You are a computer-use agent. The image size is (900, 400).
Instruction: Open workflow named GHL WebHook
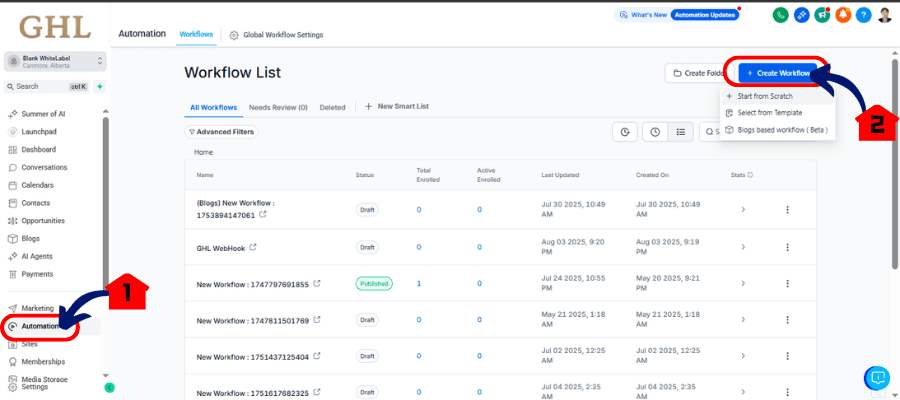click(221, 248)
